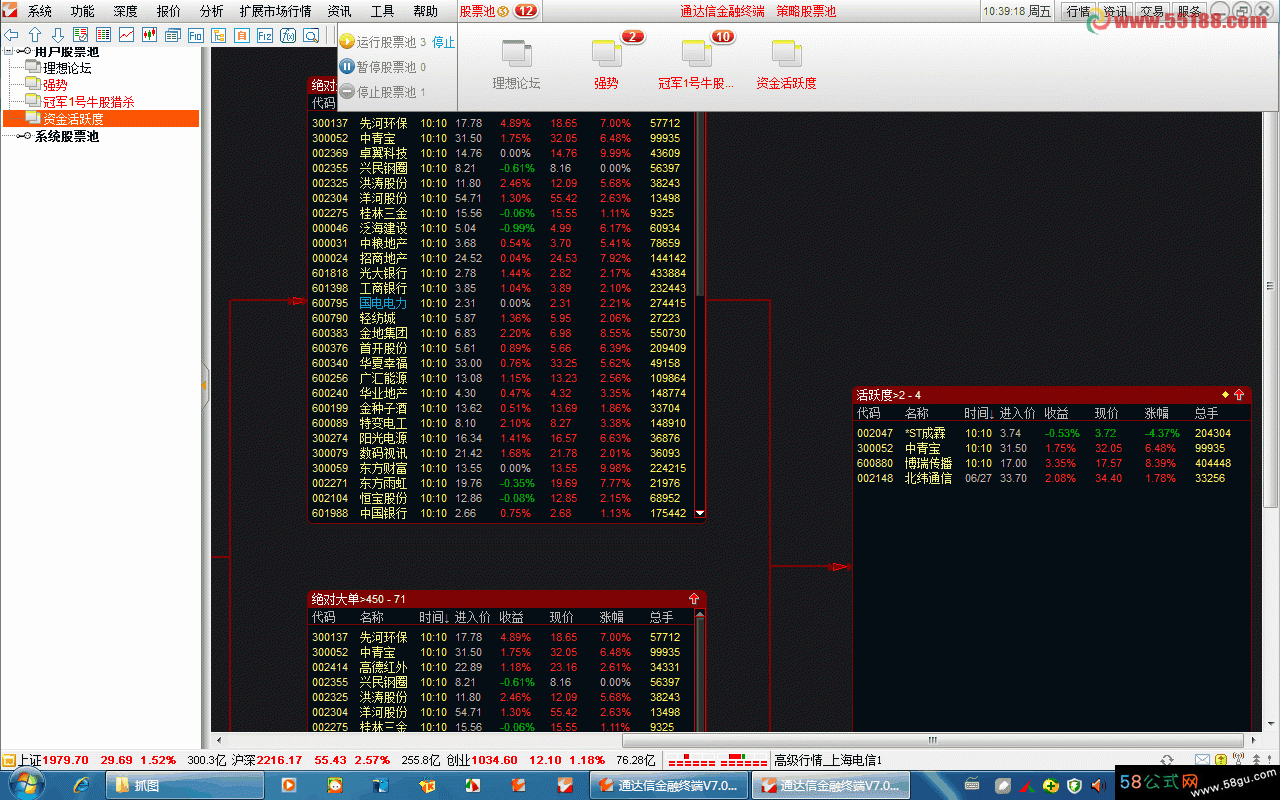Click the 停止 link beside 运行股票池
1280x800 pixels.
(443, 42)
